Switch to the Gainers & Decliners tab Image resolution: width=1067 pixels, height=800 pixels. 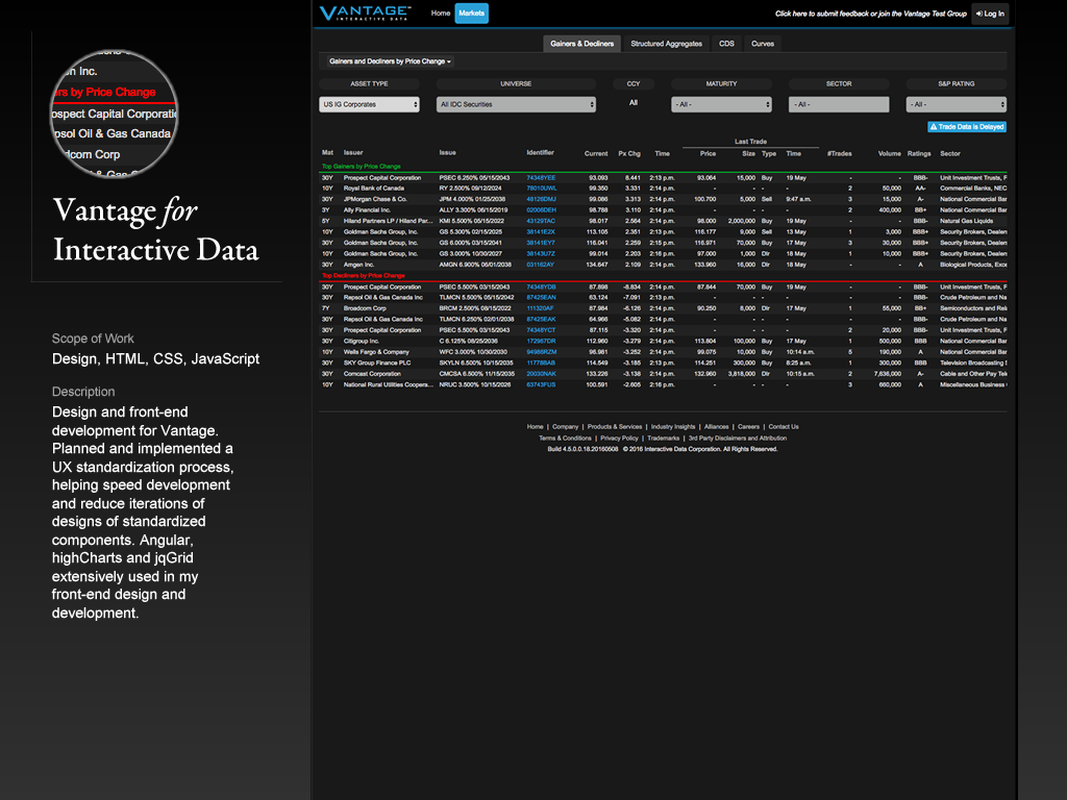(x=582, y=44)
